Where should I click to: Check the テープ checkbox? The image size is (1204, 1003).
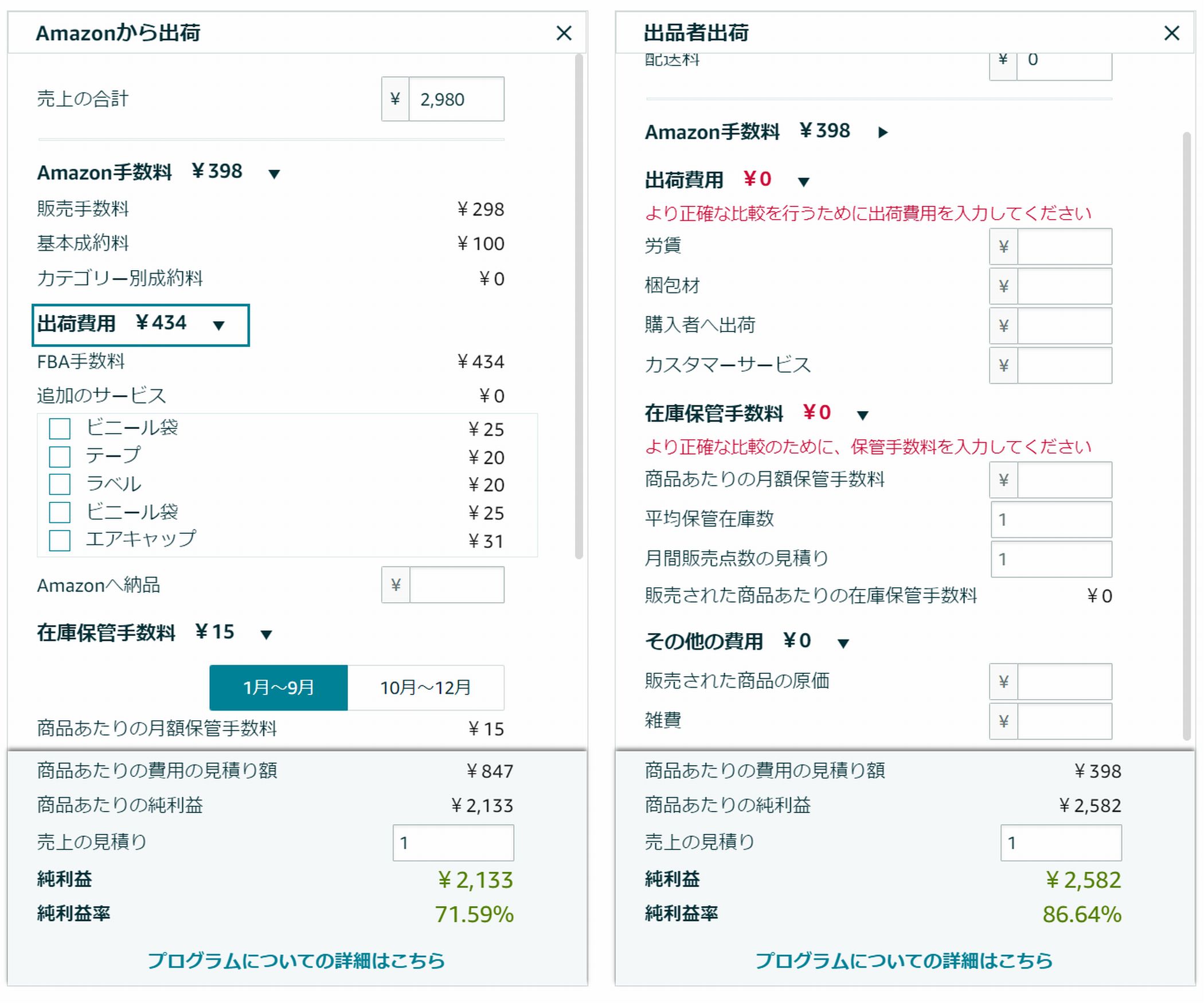click(x=60, y=456)
